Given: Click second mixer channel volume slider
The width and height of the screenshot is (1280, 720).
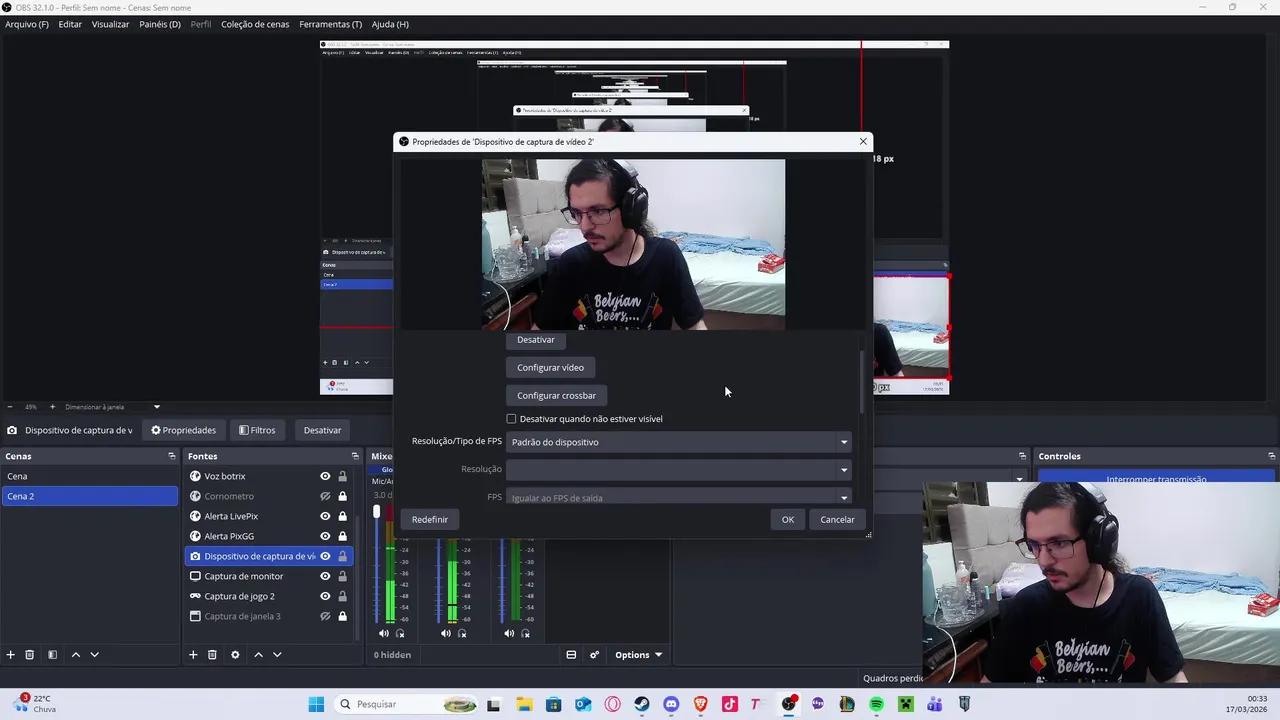Looking at the screenshot, I should (439, 580).
